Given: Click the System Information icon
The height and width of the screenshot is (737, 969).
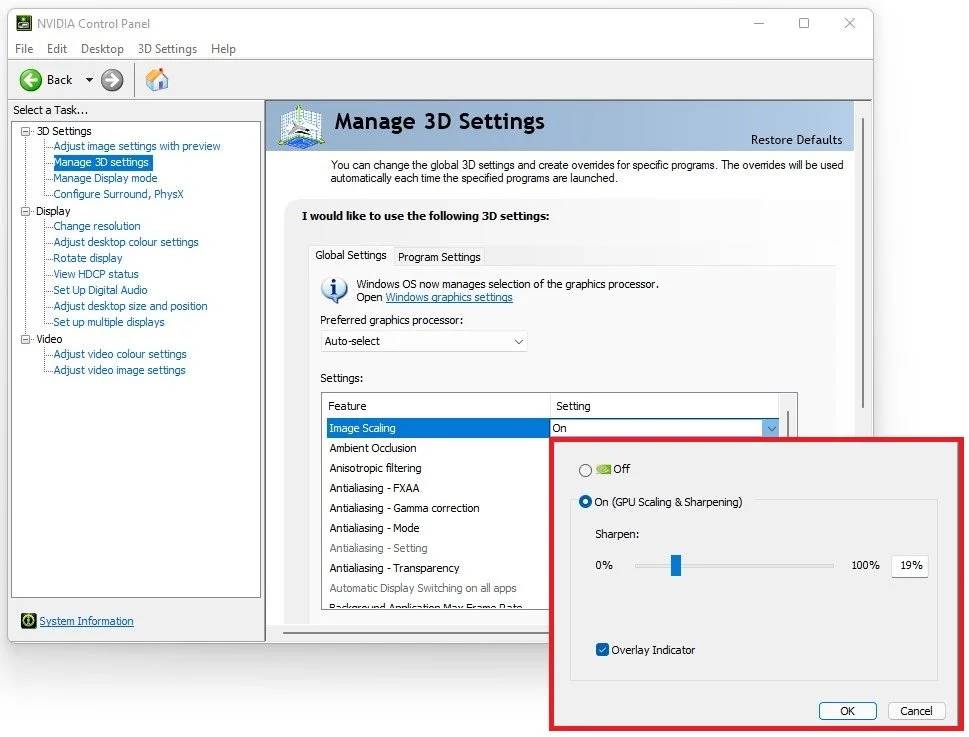Looking at the screenshot, I should (28, 621).
